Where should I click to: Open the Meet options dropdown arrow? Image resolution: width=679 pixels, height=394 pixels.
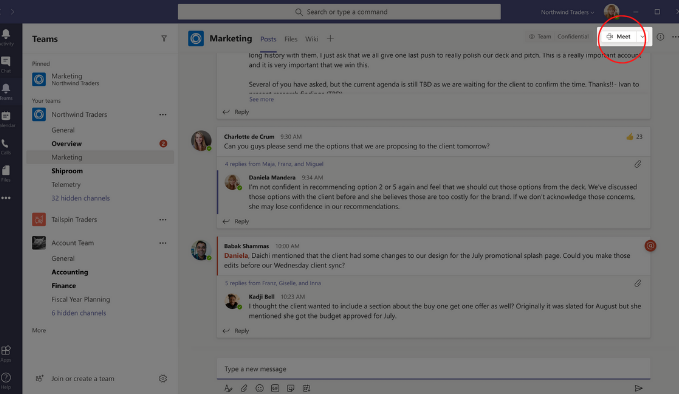click(643, 37)
